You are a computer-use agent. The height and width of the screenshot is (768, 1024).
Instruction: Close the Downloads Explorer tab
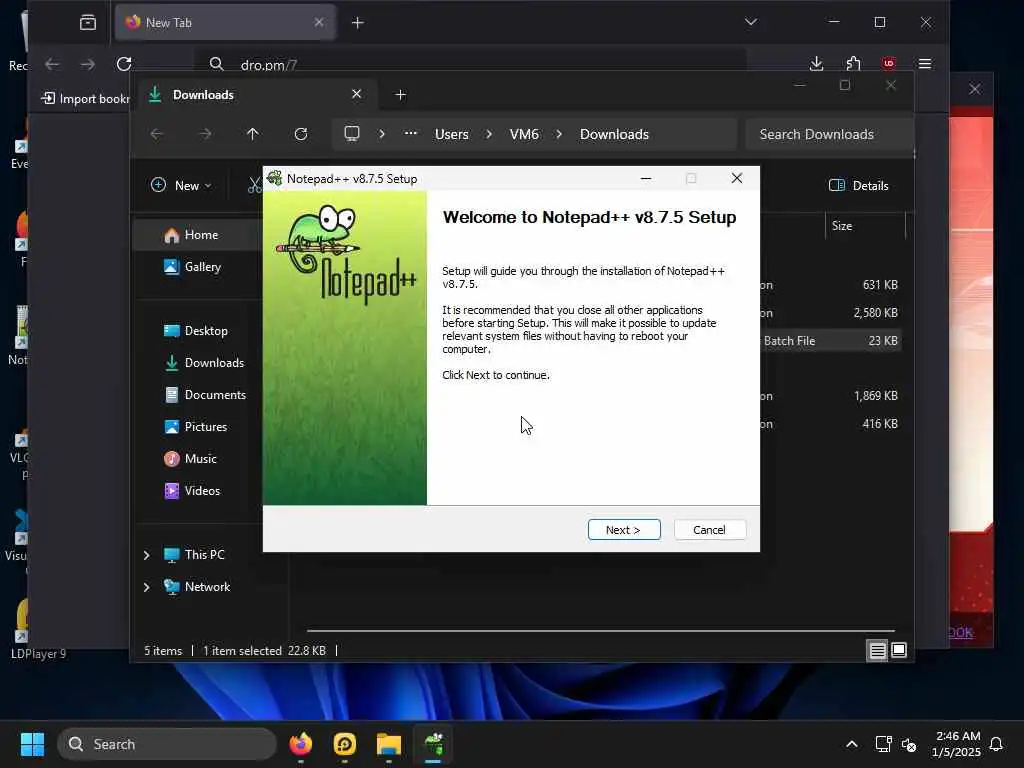tap(357, 94)
